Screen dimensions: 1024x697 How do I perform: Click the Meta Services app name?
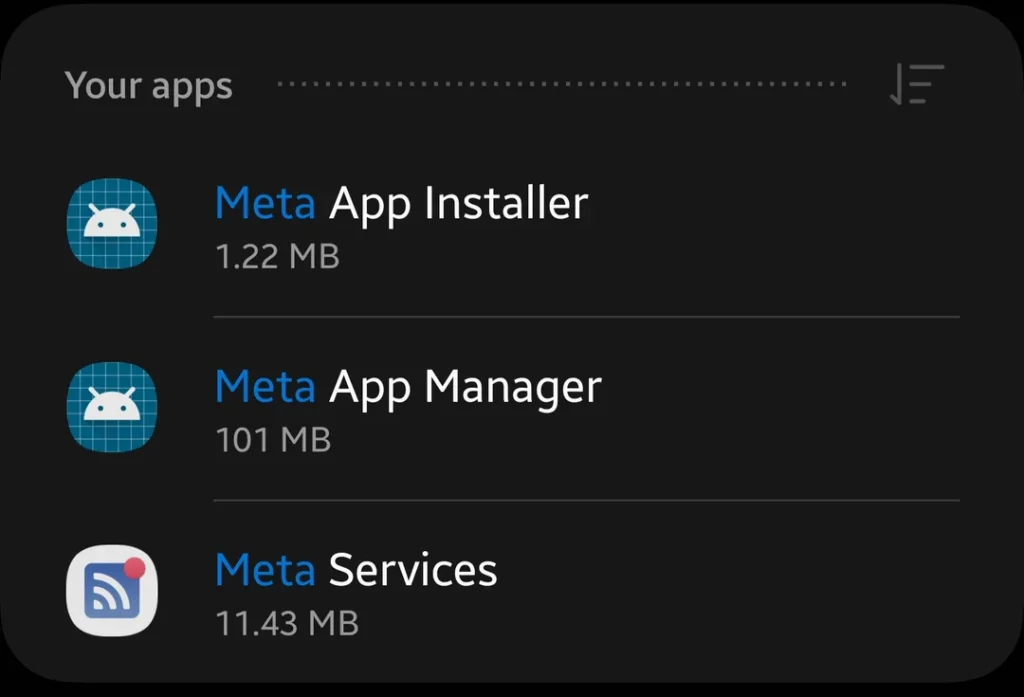pyautogui.click(x=355, y=570)
